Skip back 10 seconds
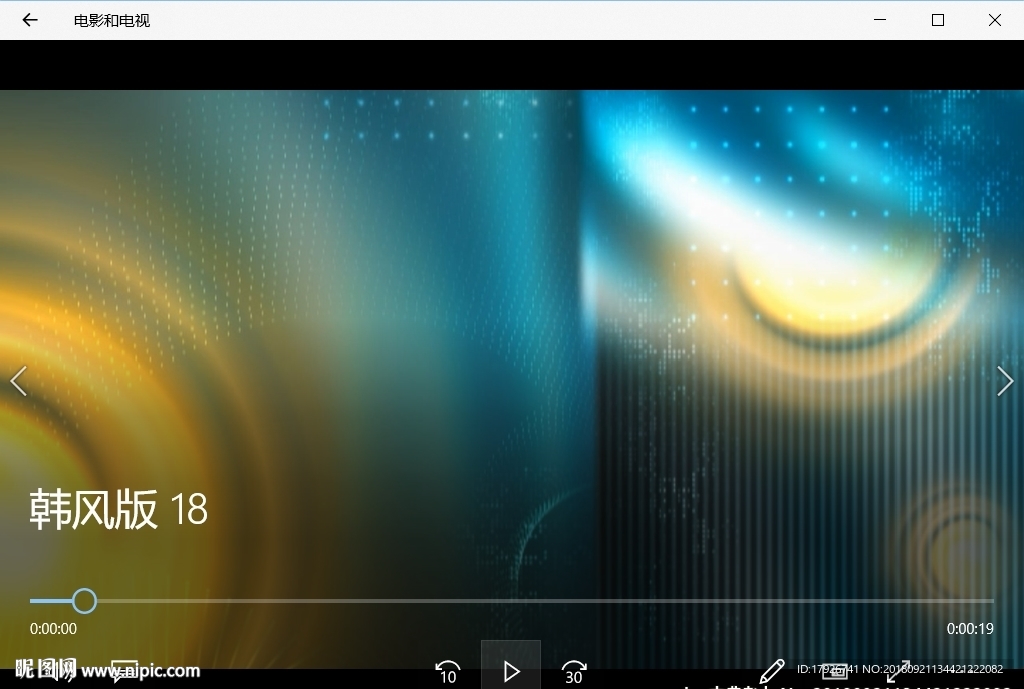Screen dimensions: 1024x689 point(448,672)
